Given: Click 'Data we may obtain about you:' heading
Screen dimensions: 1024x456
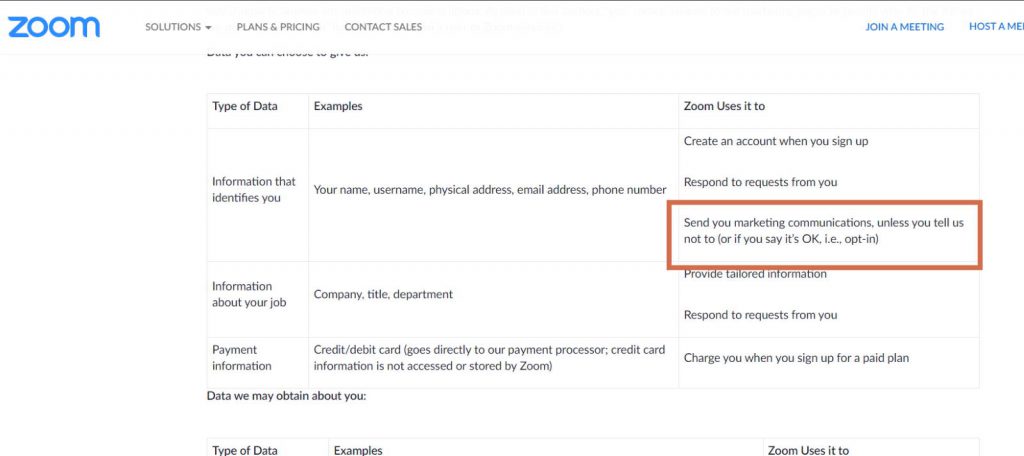Looking at the screenshot, I should 286,396.
